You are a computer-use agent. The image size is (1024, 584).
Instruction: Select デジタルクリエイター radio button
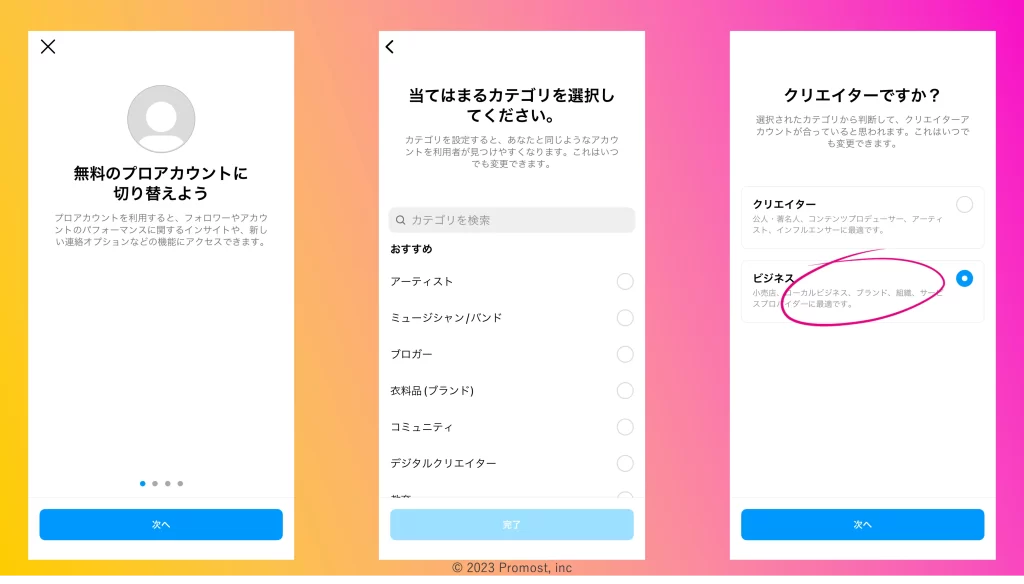tap(625, 463)
